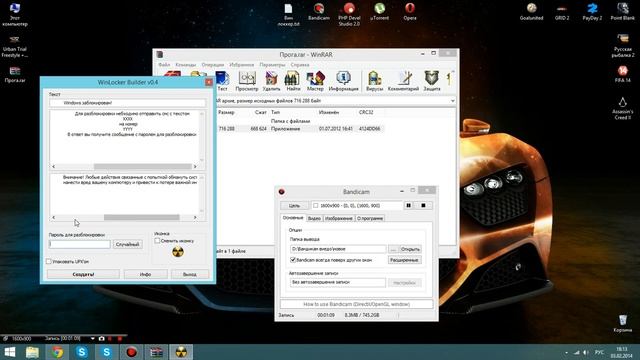This screenshot has width=640, height=360.
Task: Open uTorrent desktop shortcut
Action: (379, 11)
